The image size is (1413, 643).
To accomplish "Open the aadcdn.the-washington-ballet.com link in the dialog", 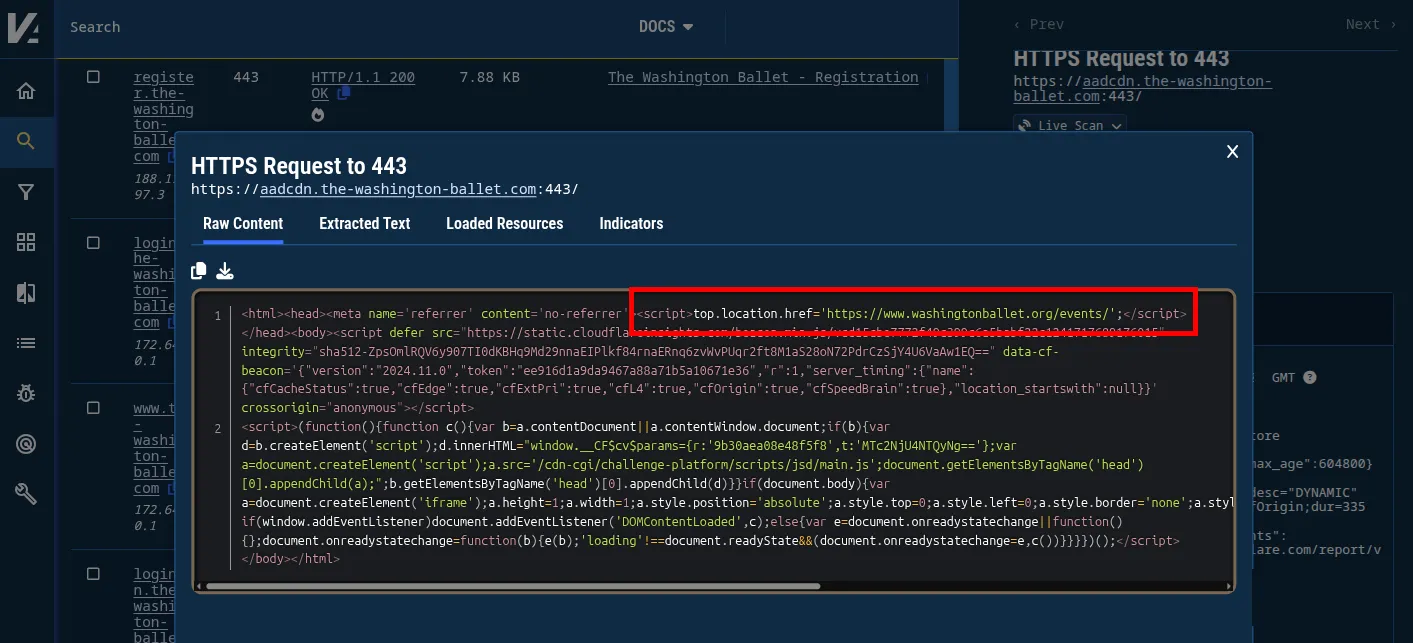I will coord(398,189).
